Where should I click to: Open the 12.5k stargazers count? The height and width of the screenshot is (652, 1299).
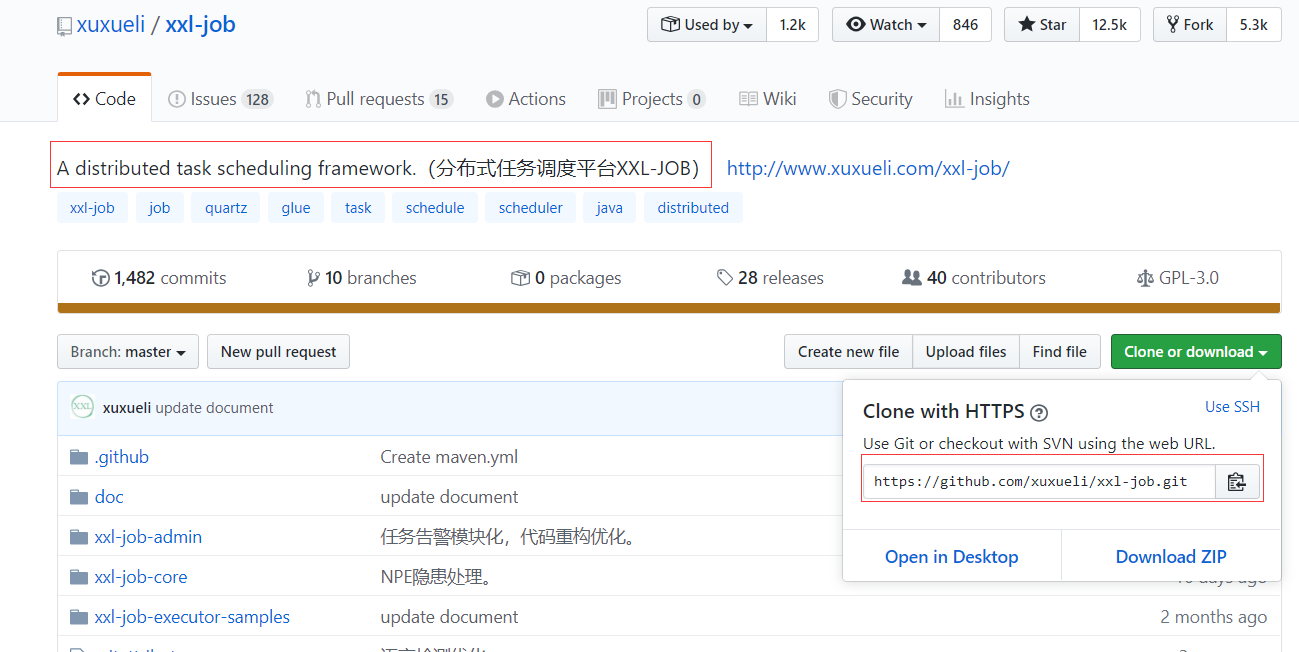1109,25
